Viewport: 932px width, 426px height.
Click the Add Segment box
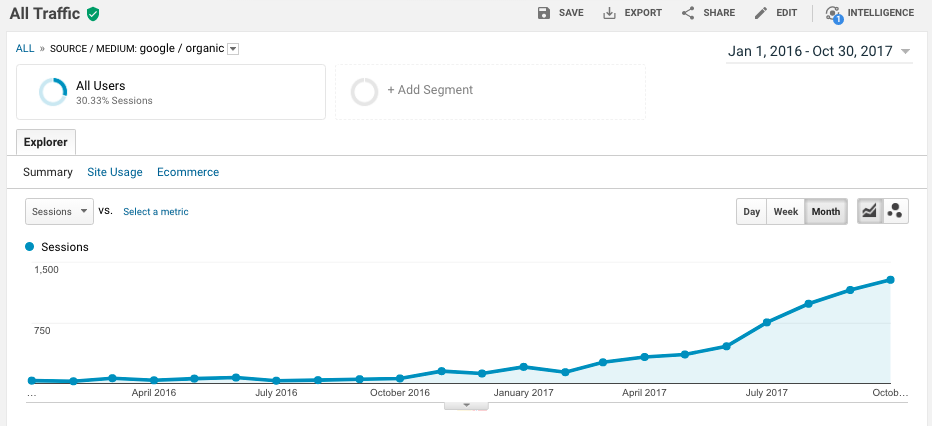click(490, 91)
